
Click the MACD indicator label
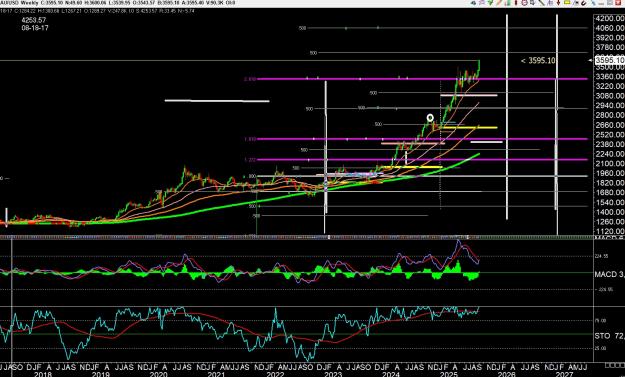click(x=609, y=274)
